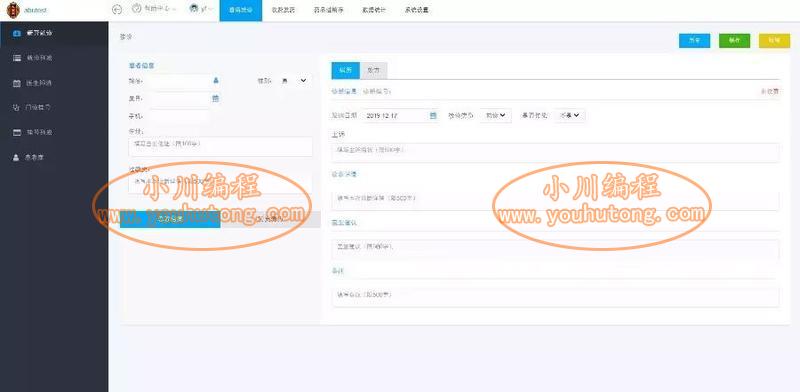The height and width of the screenshot is (392, 800).
Task: Click the blue button at top right
Action: [694, 41]
